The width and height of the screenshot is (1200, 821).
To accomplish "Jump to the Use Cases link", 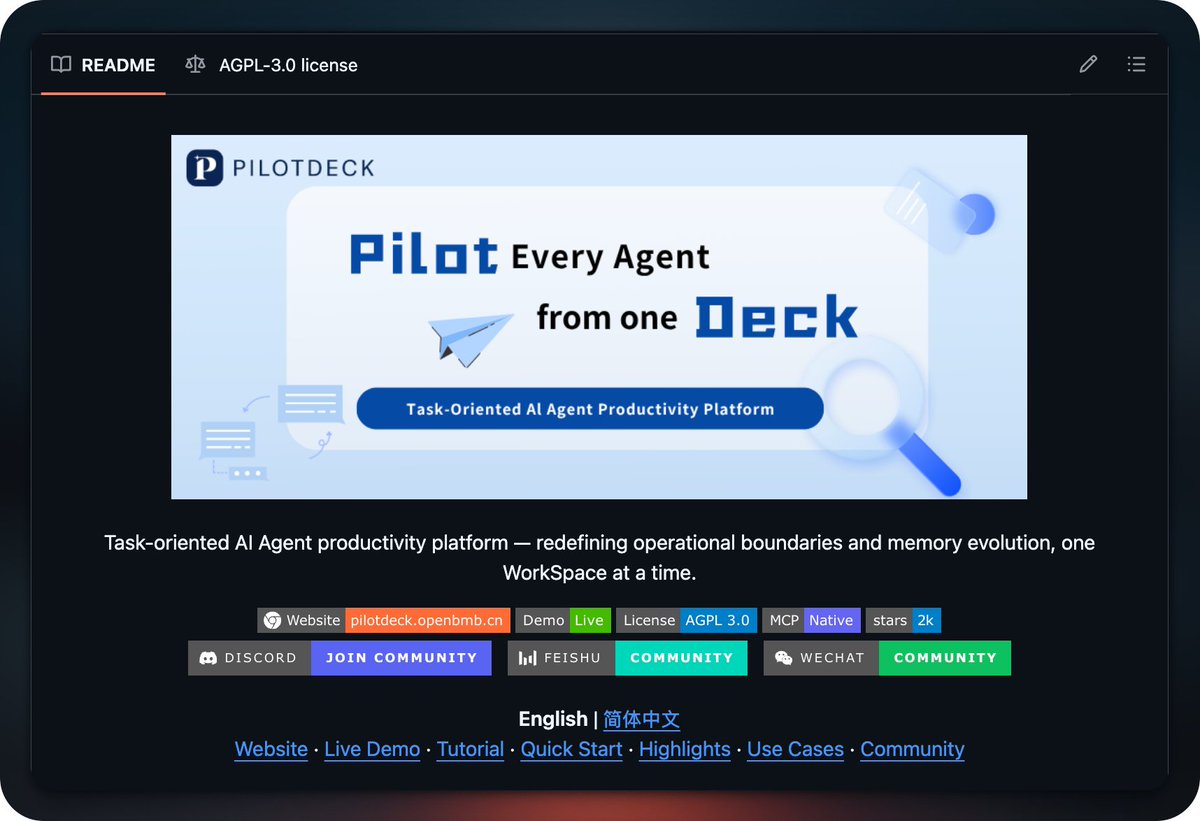I will pyautogui.click(x=796, y=749).
